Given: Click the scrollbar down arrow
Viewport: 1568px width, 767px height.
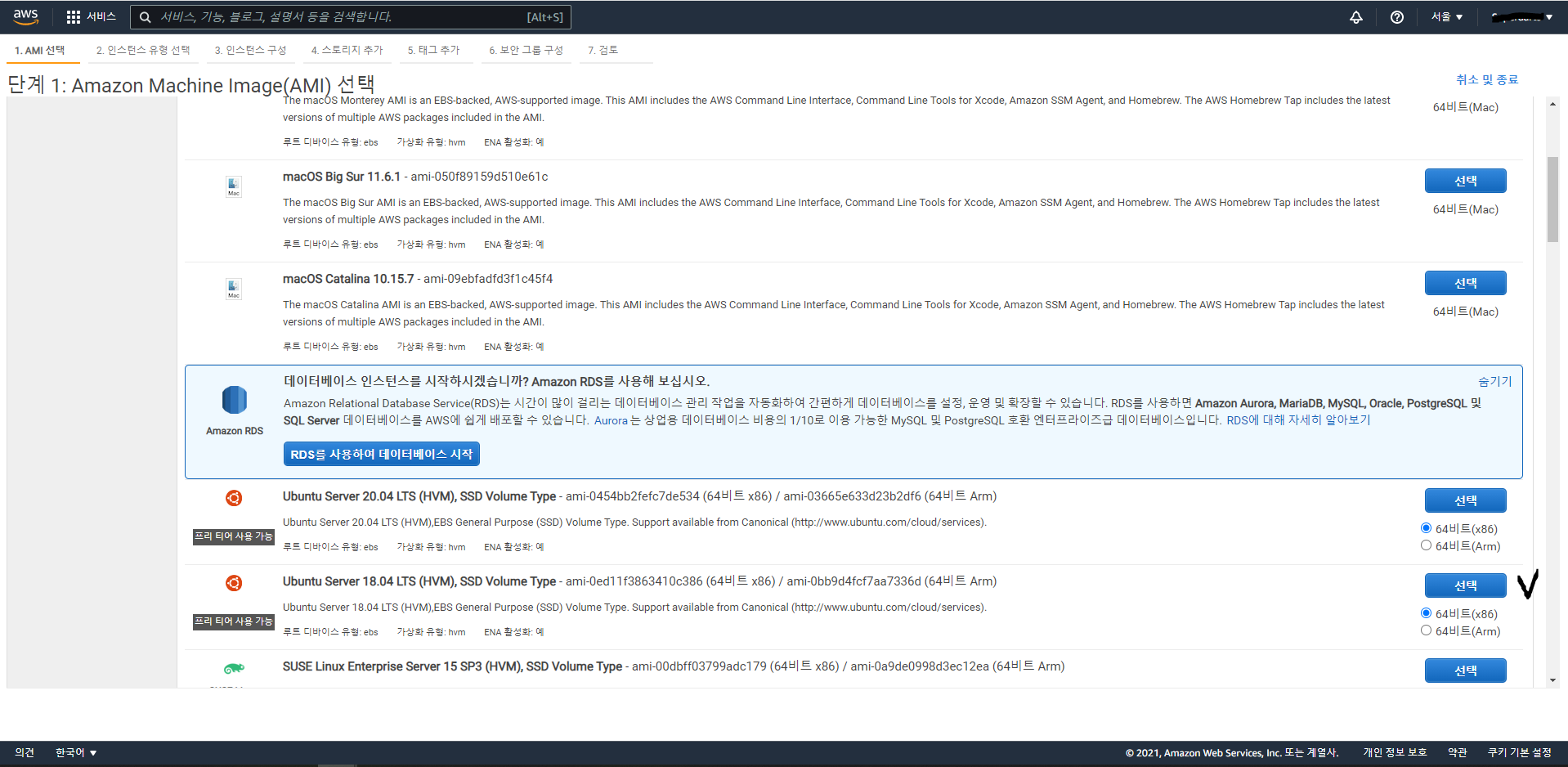Looking at the screenshot, I should (x=1552, y=680).
